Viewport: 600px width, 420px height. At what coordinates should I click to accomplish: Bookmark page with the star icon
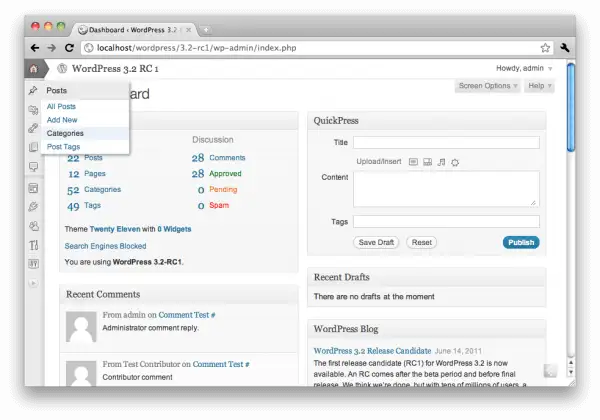tap(545, 48)
